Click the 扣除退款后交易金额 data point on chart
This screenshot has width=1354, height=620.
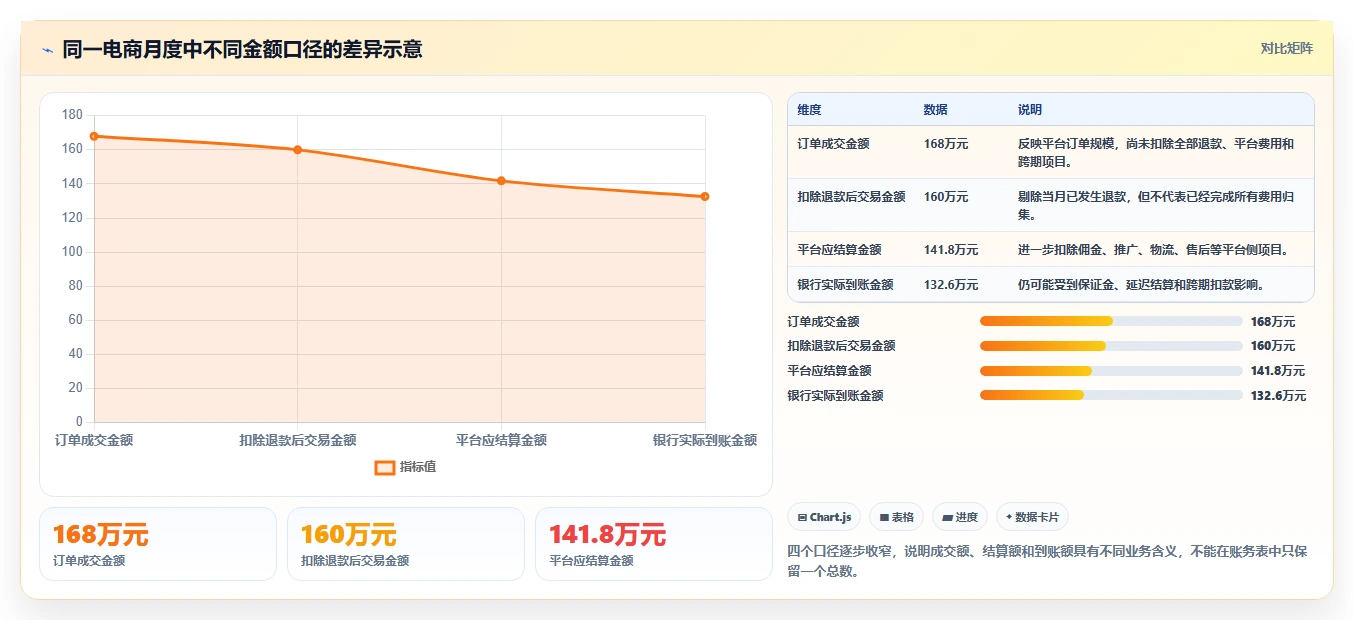297,150
